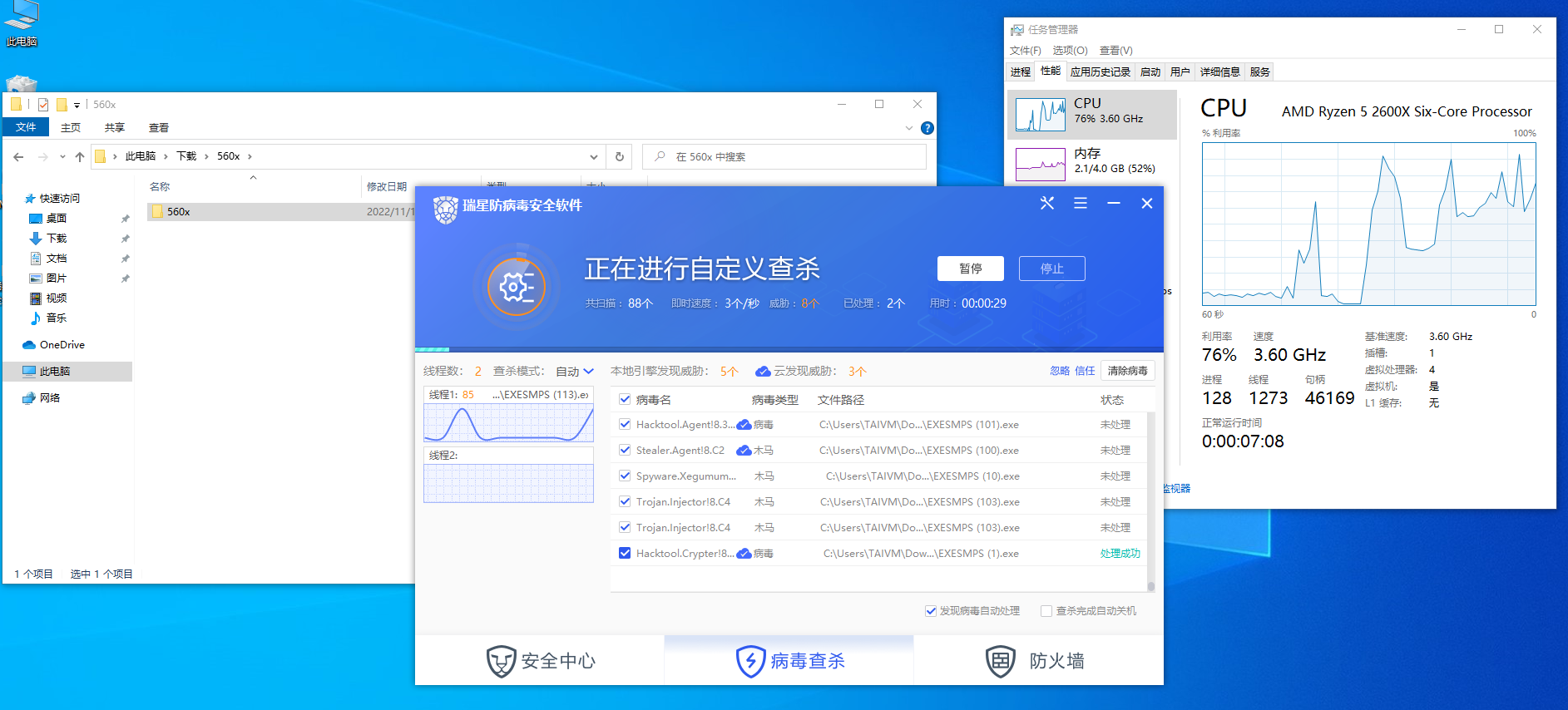Expand the breadcrumb chevron after 此电脑
This screenshot has width=1568, height=710.
(166, 156)
